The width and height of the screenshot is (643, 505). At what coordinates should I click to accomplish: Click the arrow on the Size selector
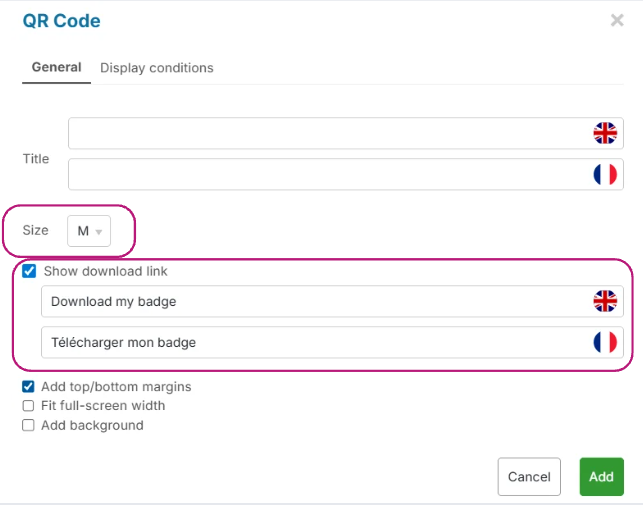pyautogui.click(x=99, y=232)
